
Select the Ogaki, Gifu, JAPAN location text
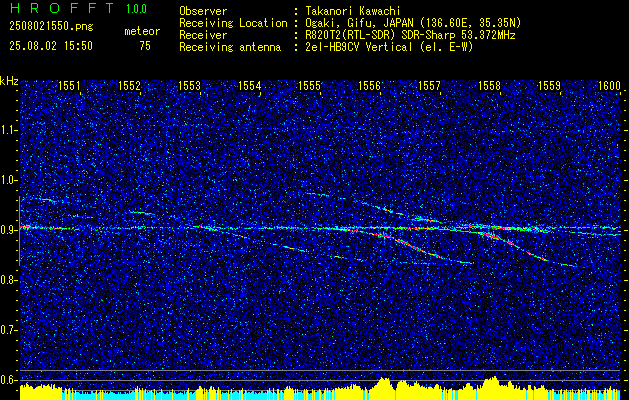pos(413,23)
